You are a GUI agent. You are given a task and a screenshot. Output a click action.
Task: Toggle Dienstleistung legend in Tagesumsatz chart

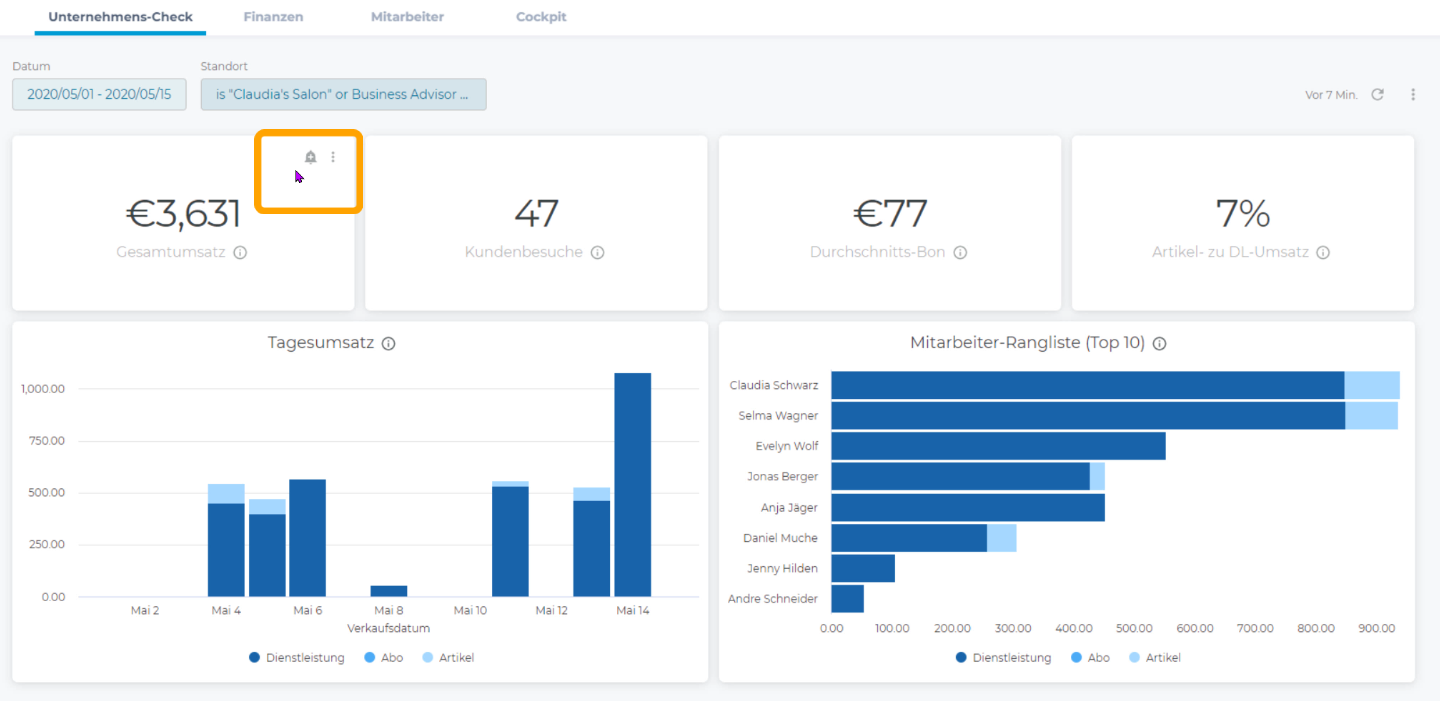click(x=297, y=658)
